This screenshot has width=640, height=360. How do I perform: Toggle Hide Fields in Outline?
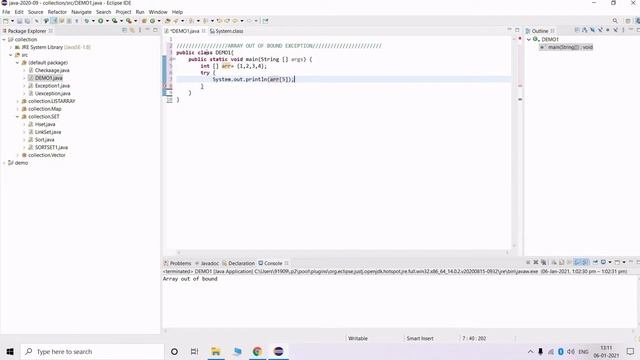592,30
